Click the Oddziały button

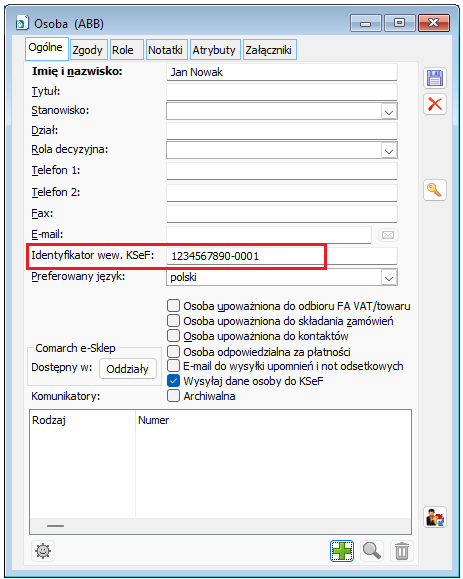(128, 369)
